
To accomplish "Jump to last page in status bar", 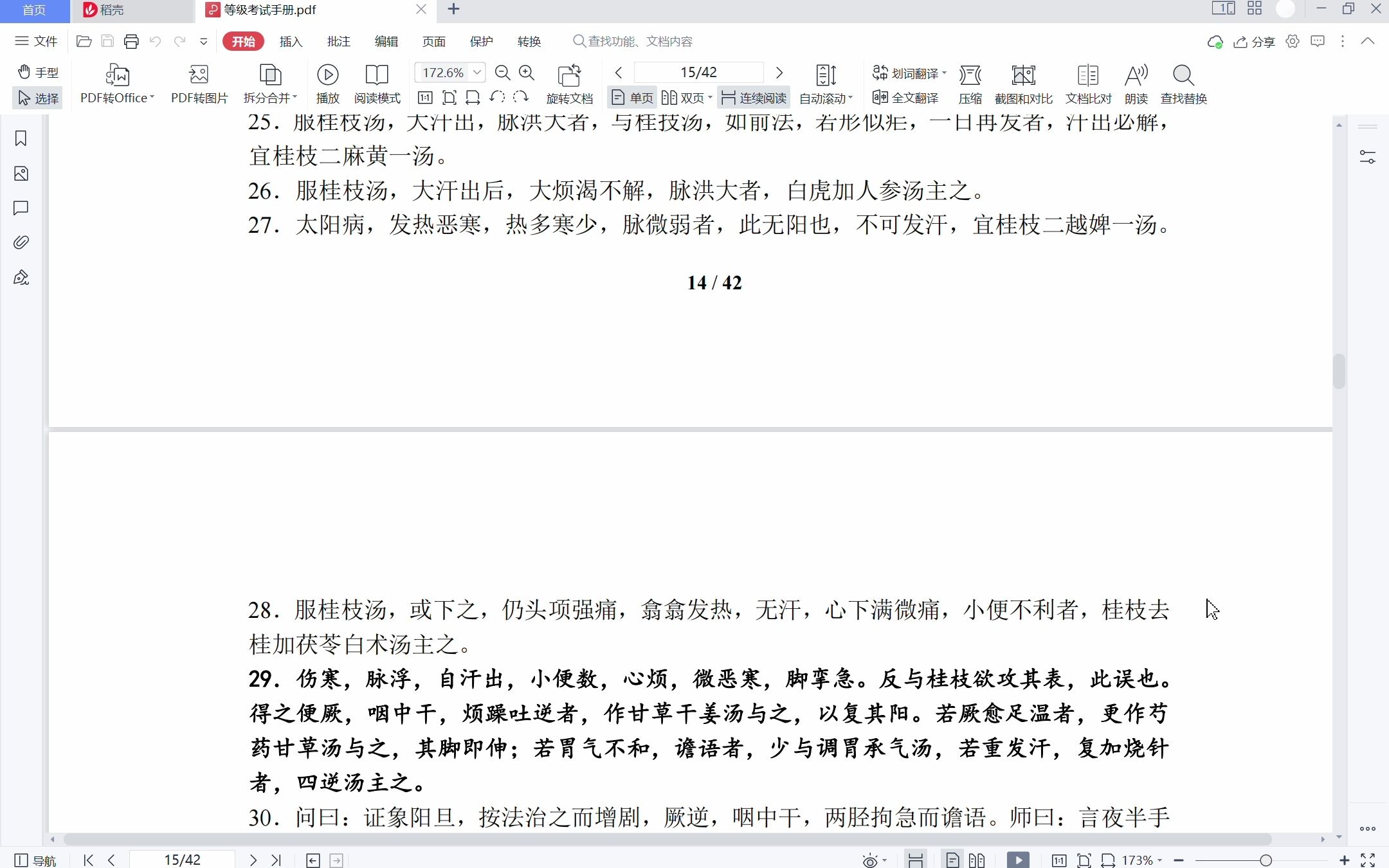I will [277, 860].
